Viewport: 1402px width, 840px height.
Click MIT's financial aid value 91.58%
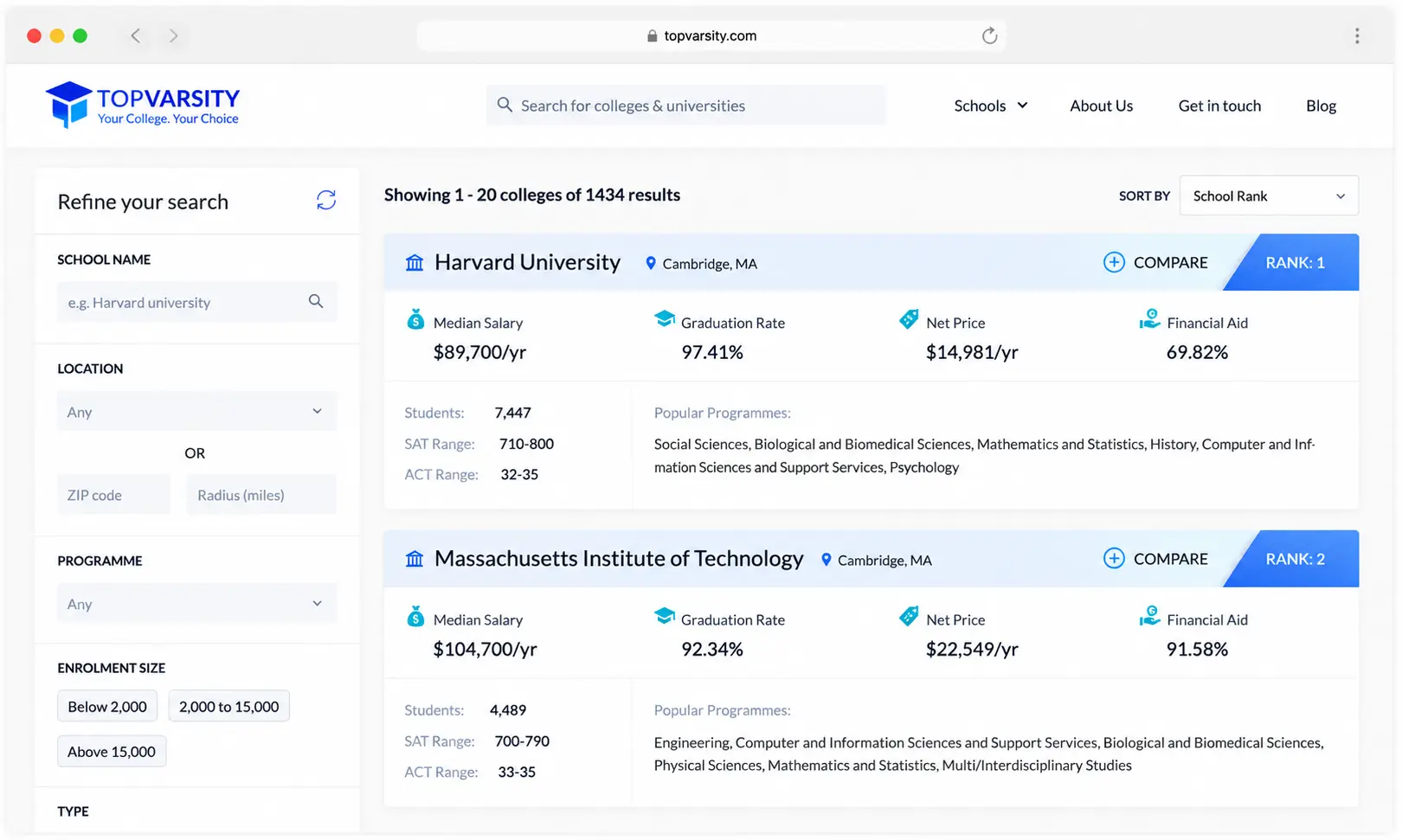[x=1197, y=649]
